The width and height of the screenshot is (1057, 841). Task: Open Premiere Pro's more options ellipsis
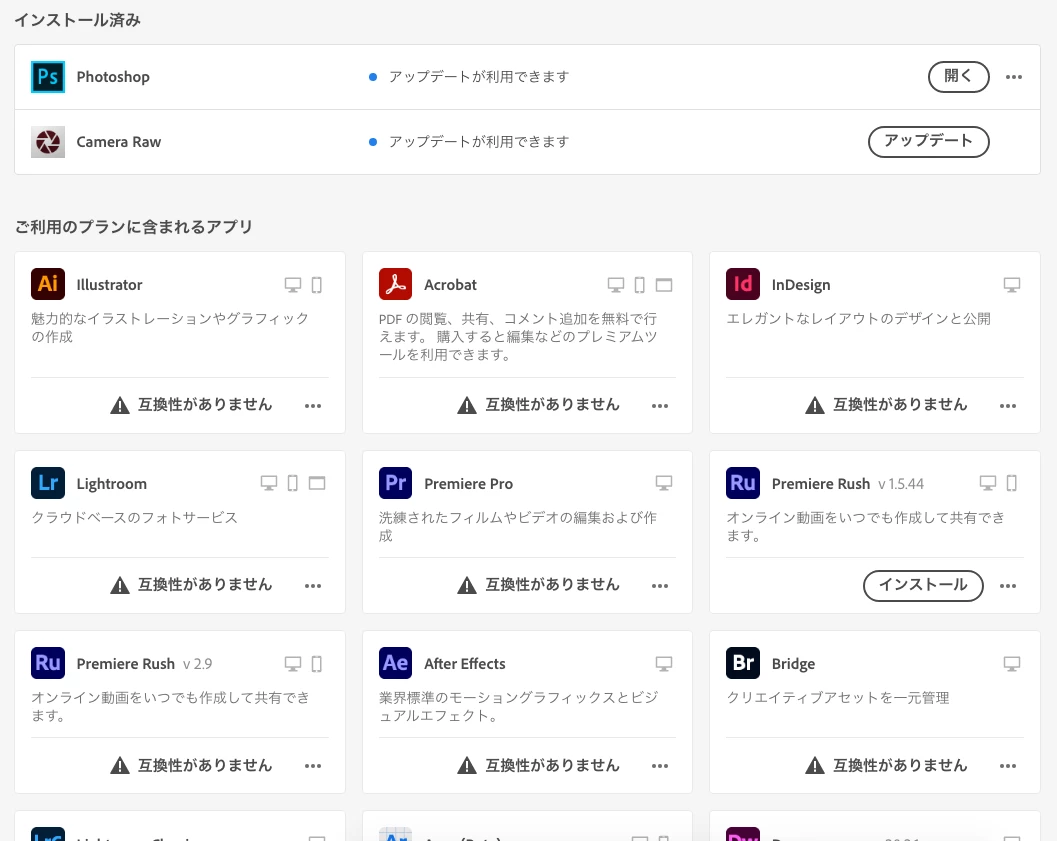[x=660, y=586]
